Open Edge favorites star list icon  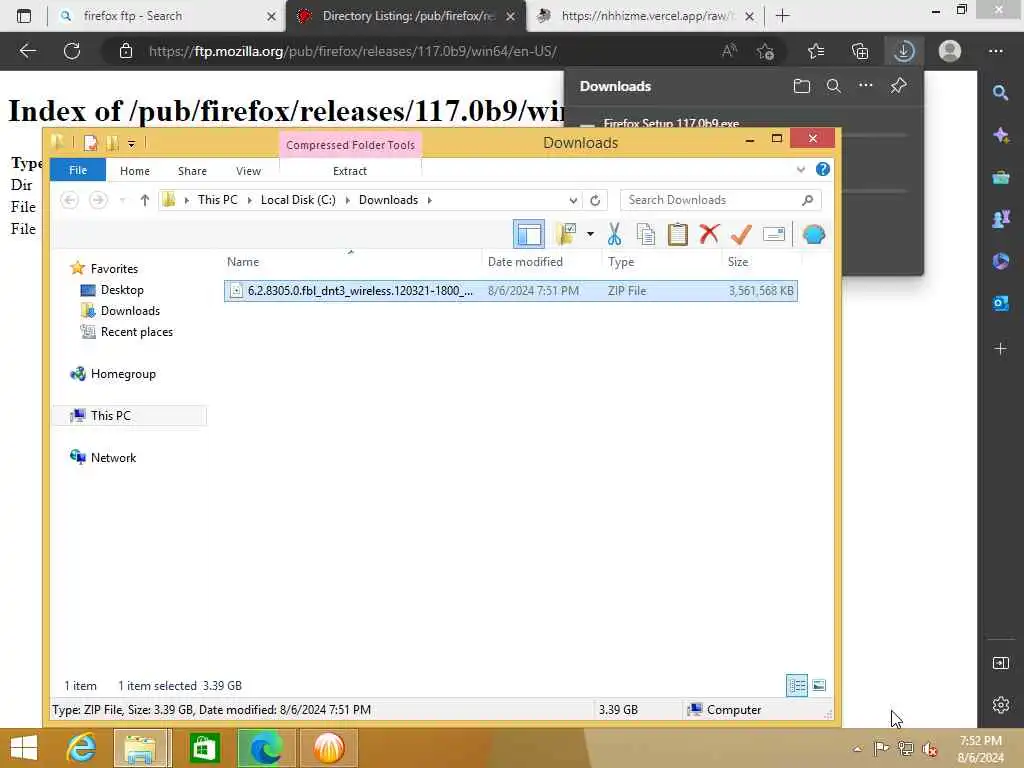point(816,51)
